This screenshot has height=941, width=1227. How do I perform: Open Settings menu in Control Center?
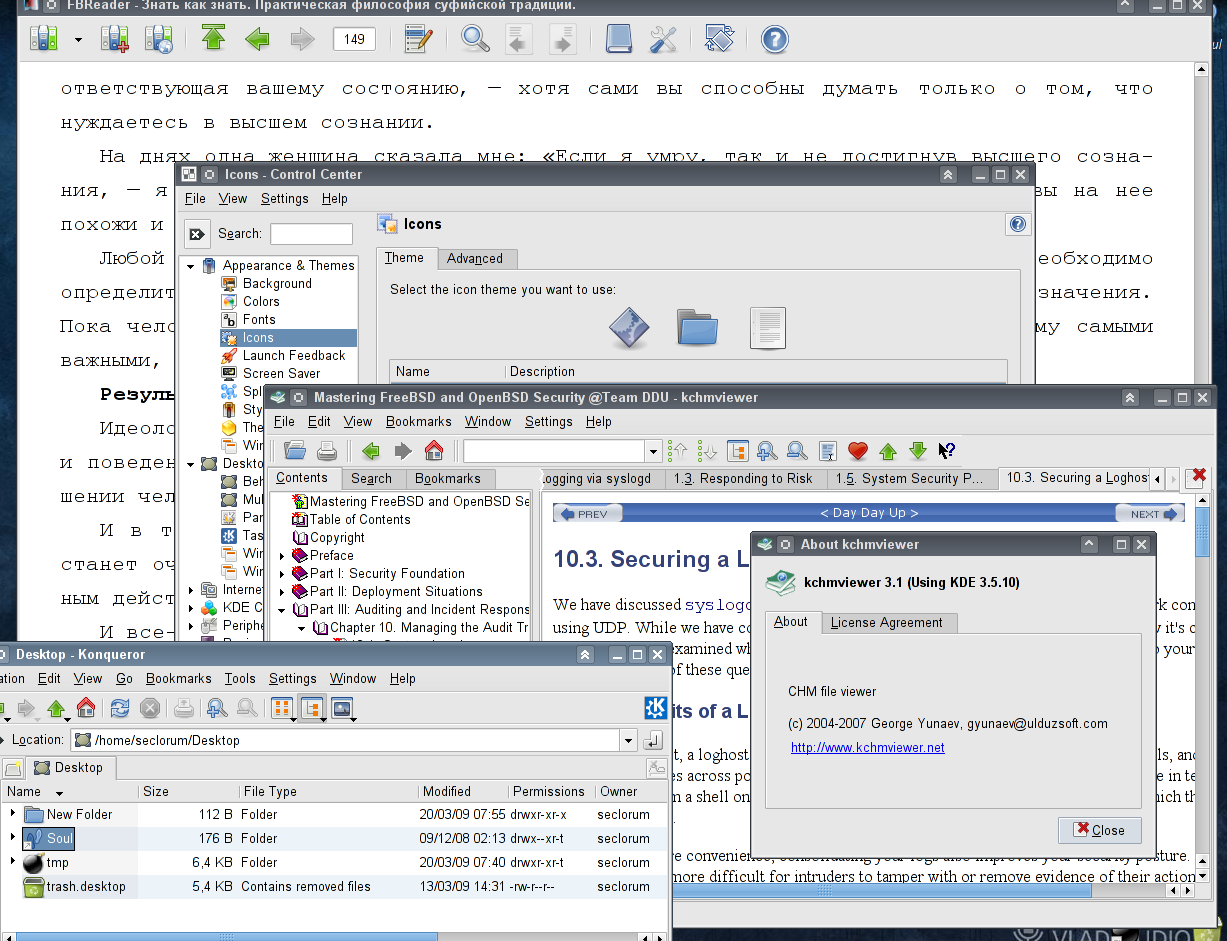[x=284, y=198]
